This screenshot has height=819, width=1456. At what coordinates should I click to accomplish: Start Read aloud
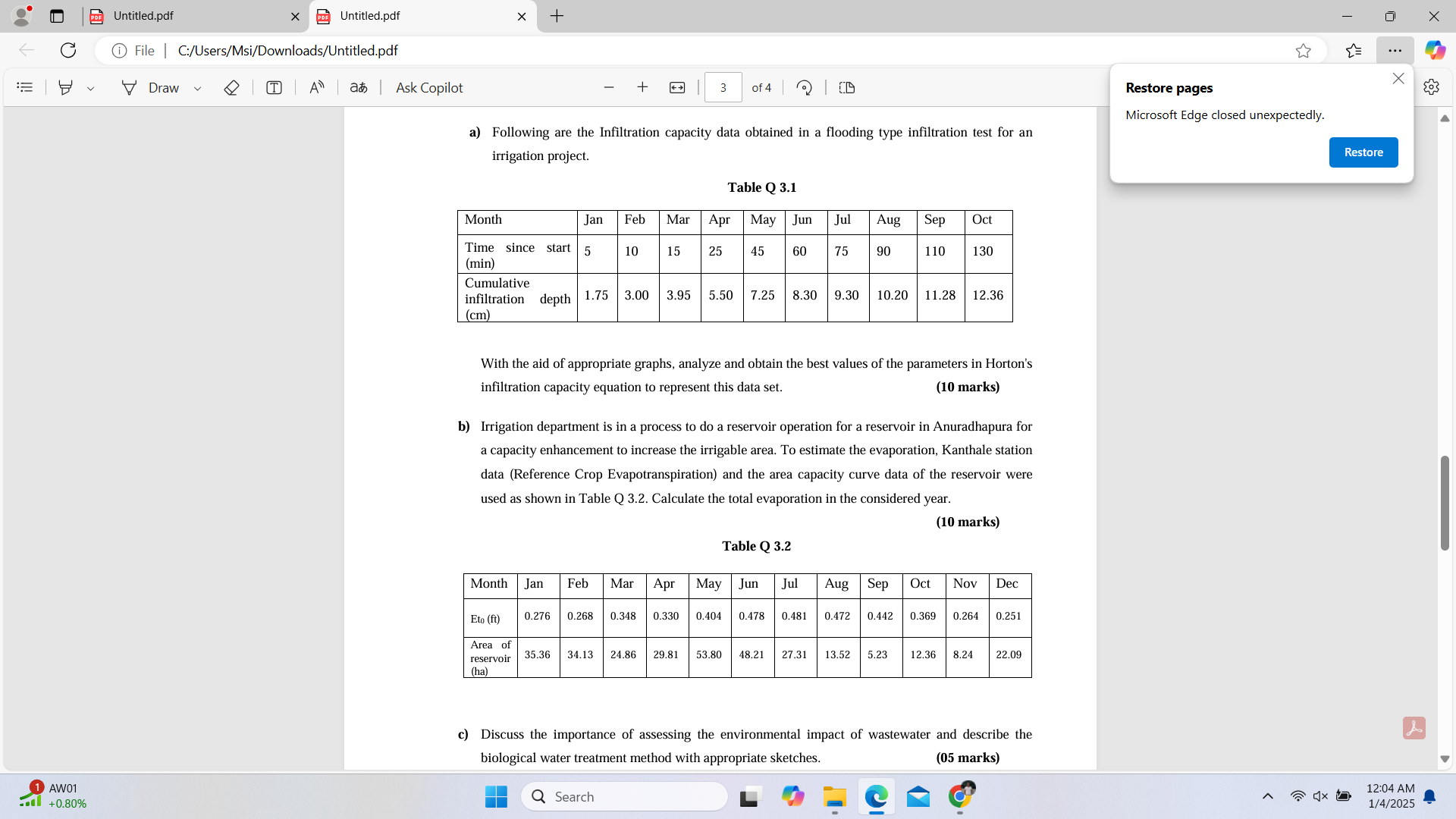tap(316, 88)
